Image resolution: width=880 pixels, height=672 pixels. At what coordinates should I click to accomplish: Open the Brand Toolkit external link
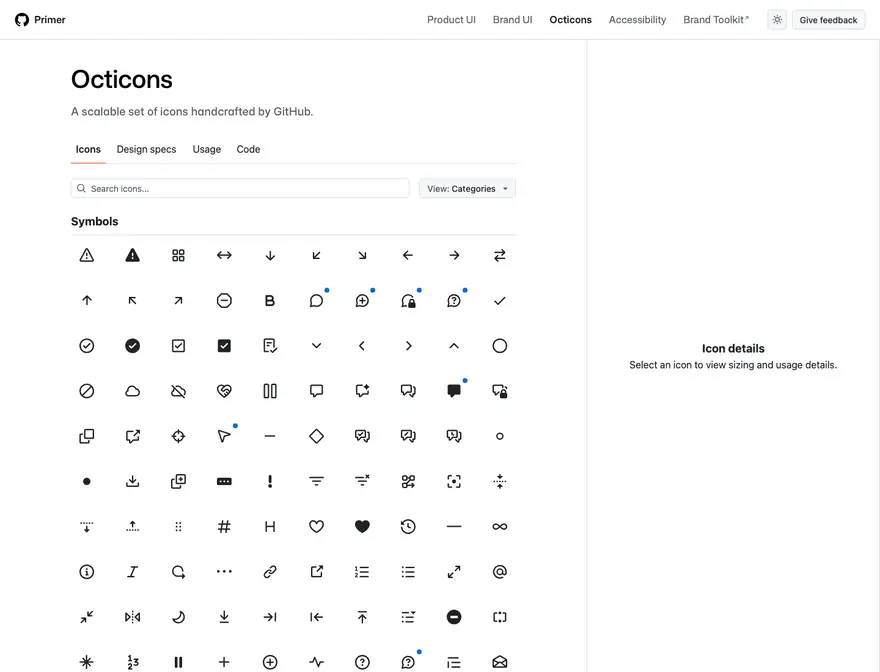click(716, 20)
